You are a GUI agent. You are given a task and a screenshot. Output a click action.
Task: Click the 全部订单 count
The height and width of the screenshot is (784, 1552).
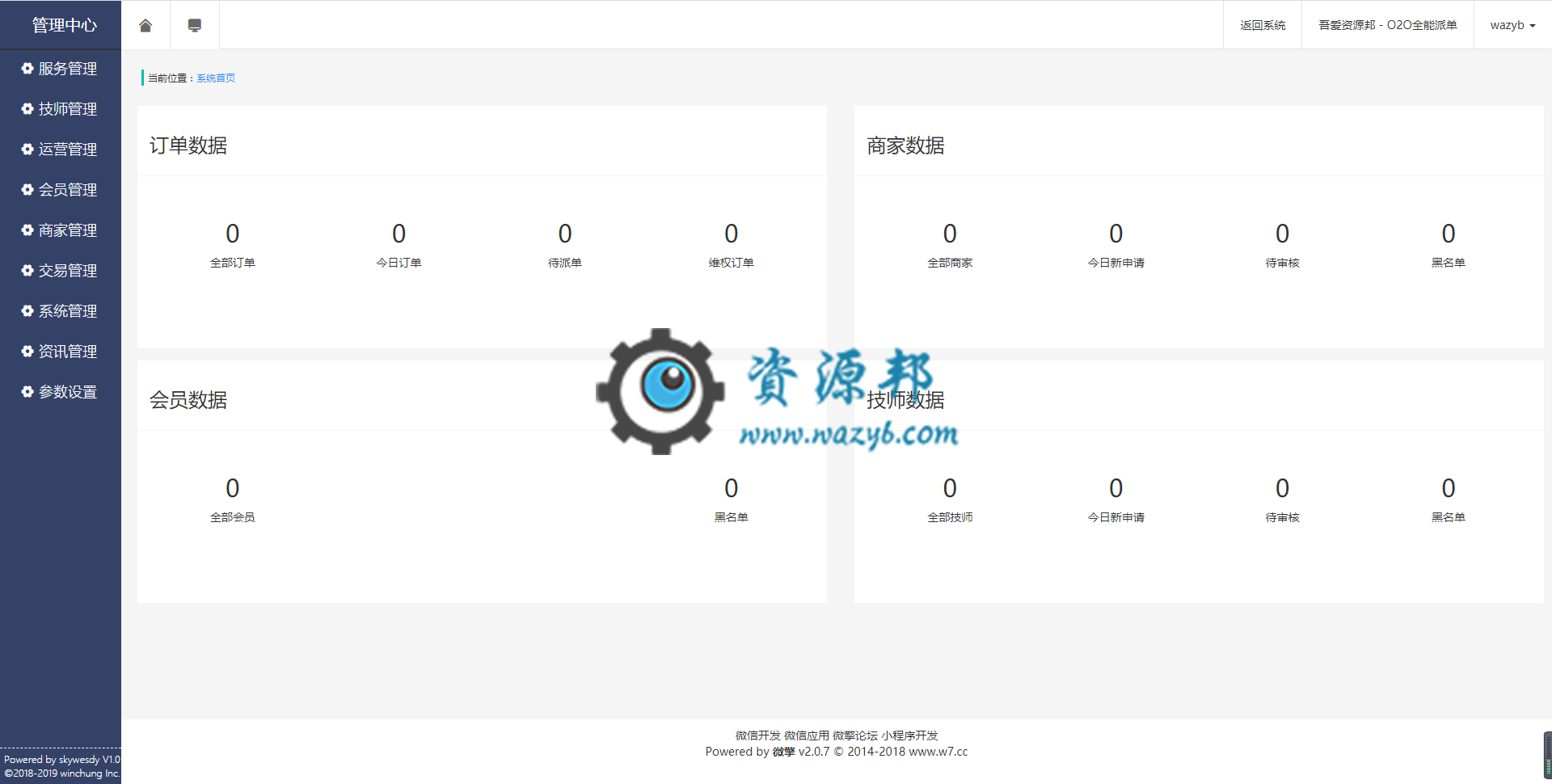(x=233, y=234)
